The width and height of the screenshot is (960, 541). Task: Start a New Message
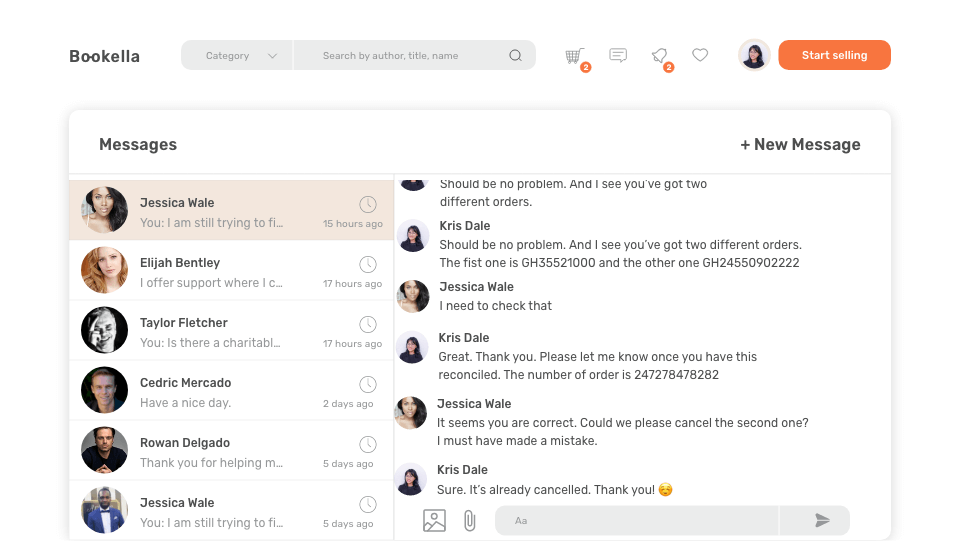pos(800,144)
